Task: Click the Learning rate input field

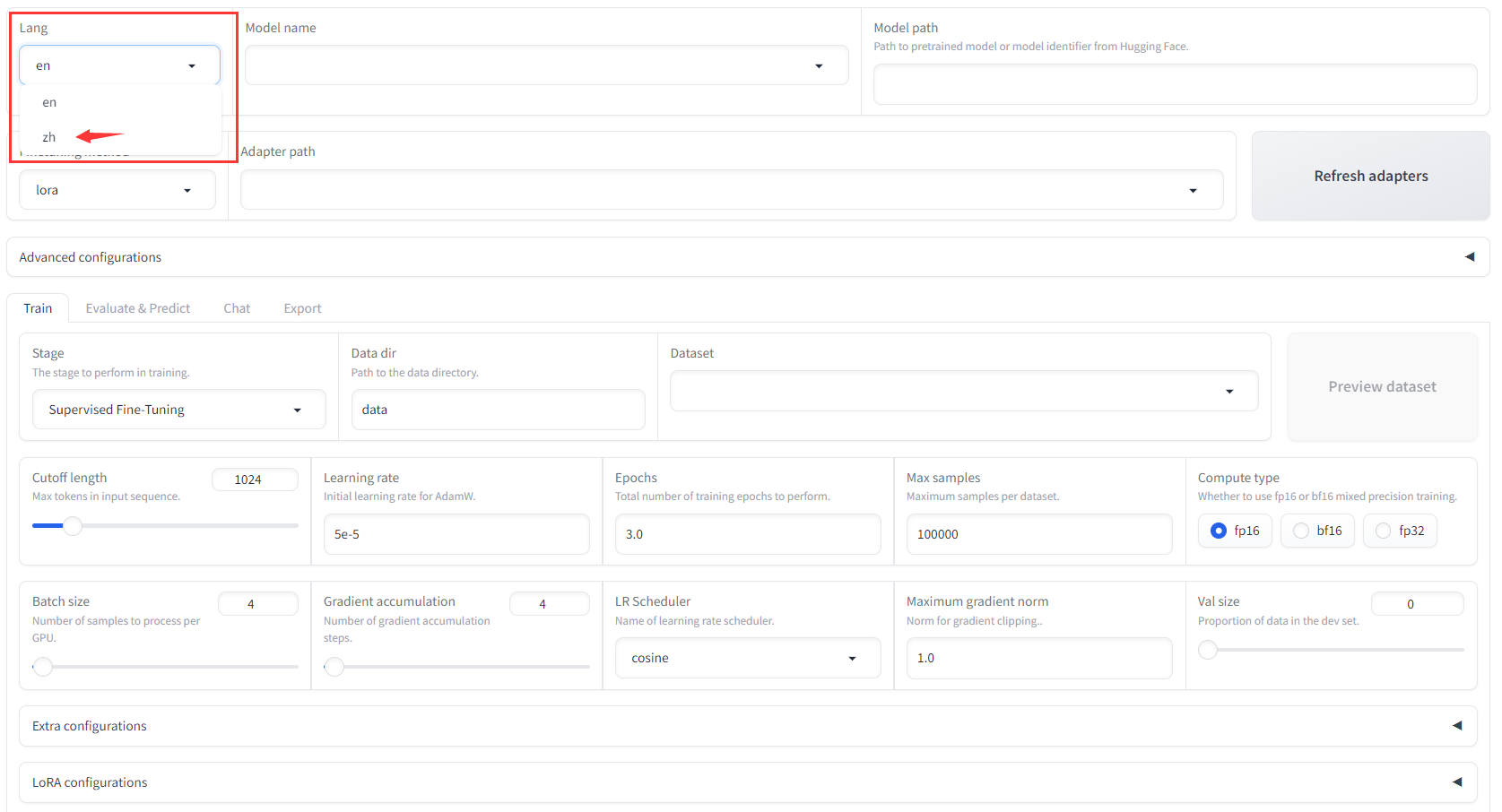Action: [456, 534]
